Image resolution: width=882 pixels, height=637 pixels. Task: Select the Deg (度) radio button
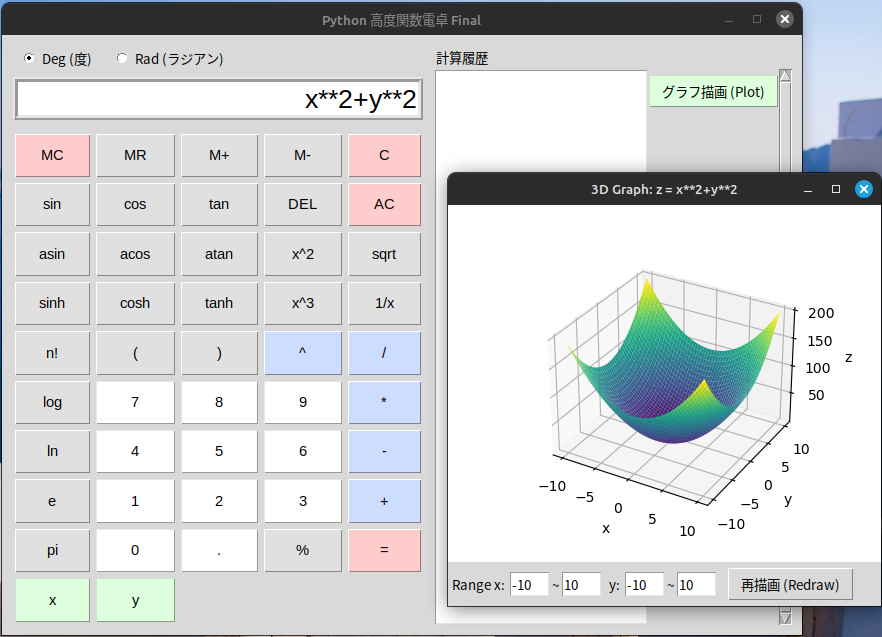[29, 59]
